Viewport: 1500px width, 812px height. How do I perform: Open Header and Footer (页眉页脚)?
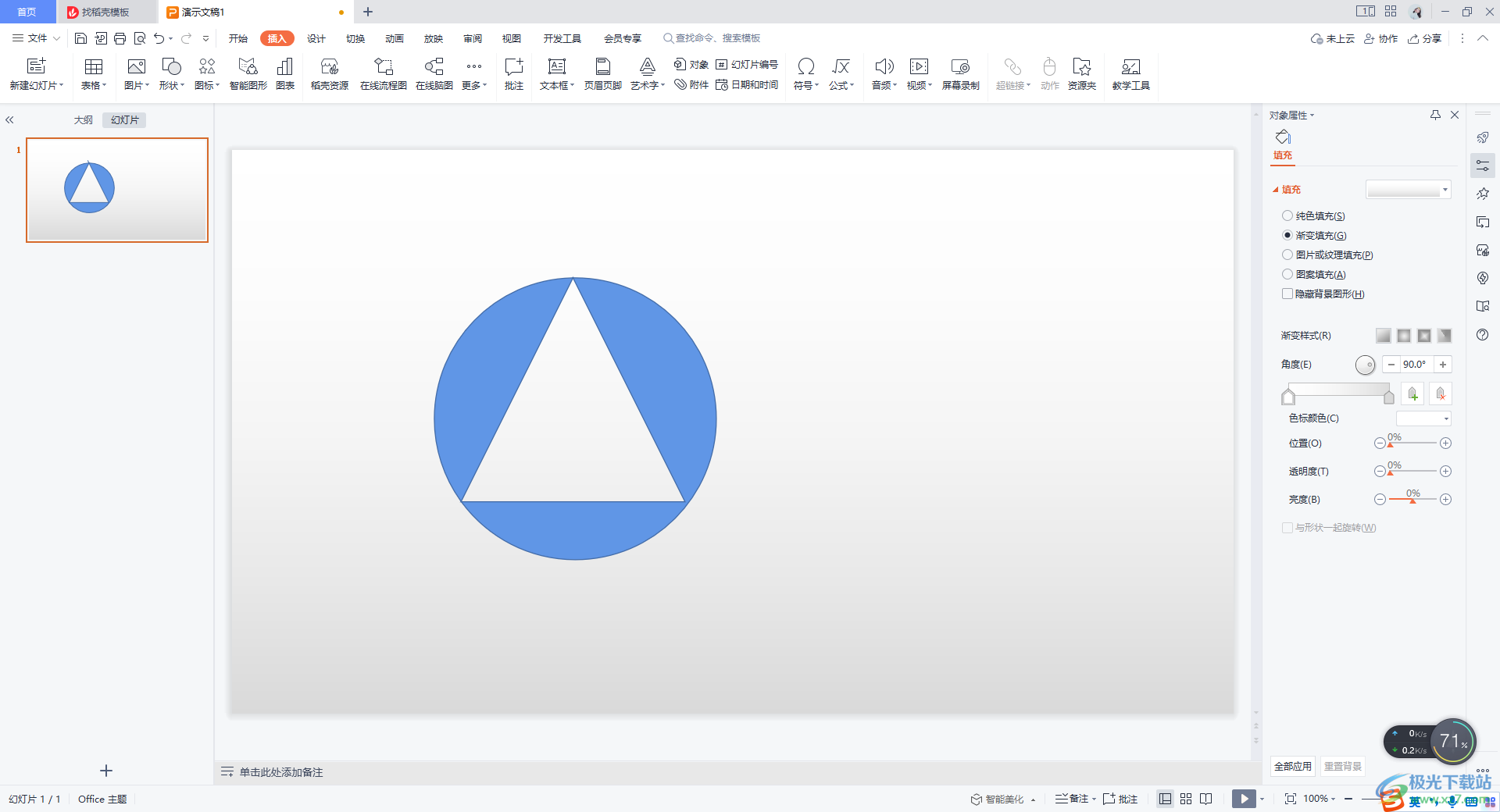tap(603, 73)
